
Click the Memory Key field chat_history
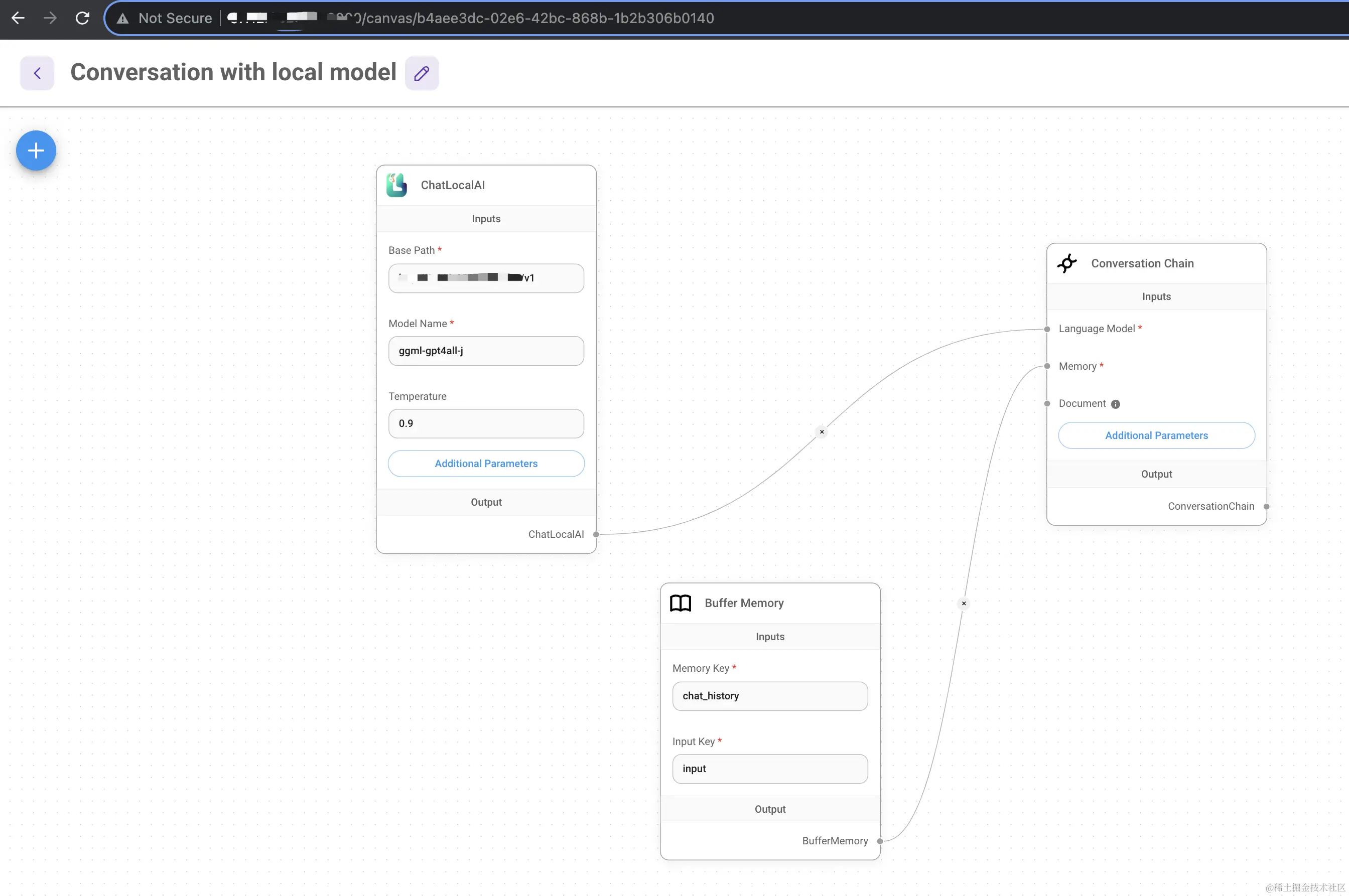pyautogui.click(x=770, y=696)
